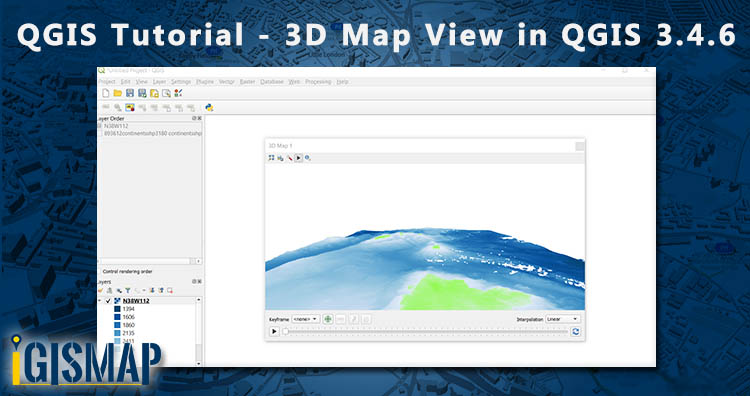750x396 pixels.
Task: Click the 1606 legend color swatch
Action: [x=117, y=317]
